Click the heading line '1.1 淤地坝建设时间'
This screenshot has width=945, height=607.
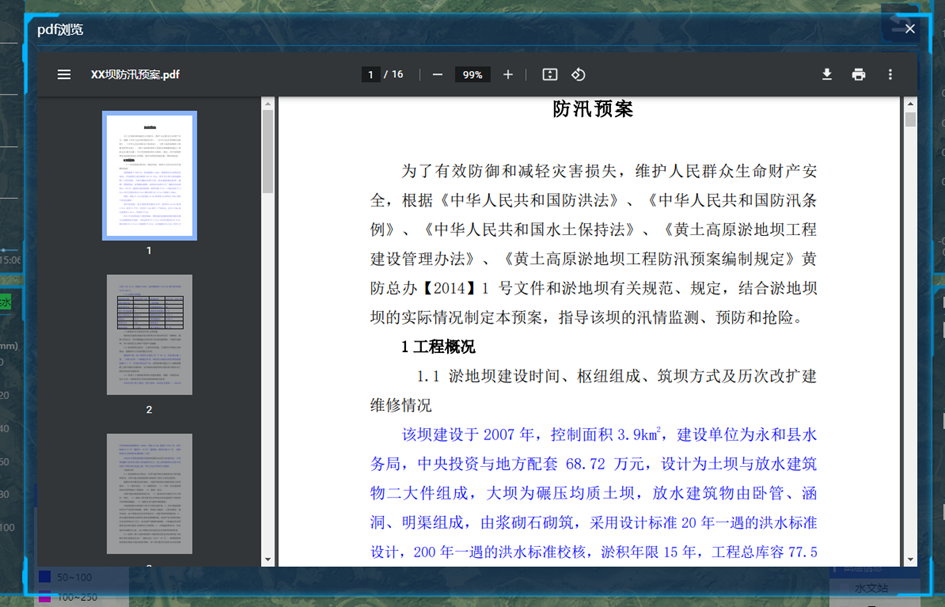point(489,376)
